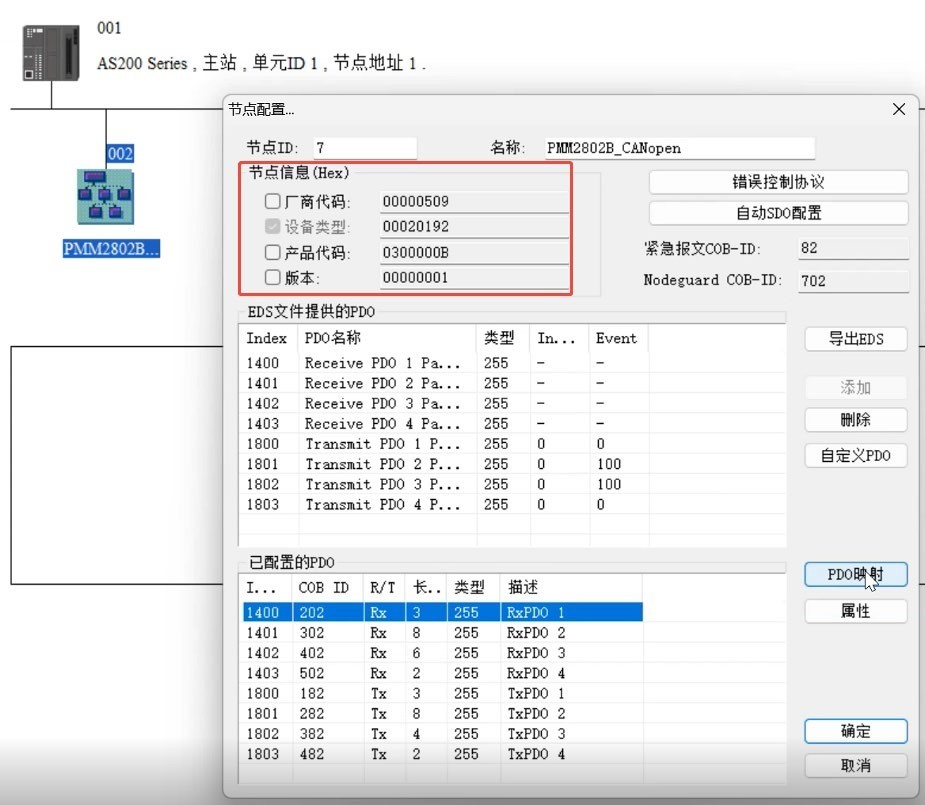
Task: Select configured row TxPDO 3
Action: [x=442, y=734]
